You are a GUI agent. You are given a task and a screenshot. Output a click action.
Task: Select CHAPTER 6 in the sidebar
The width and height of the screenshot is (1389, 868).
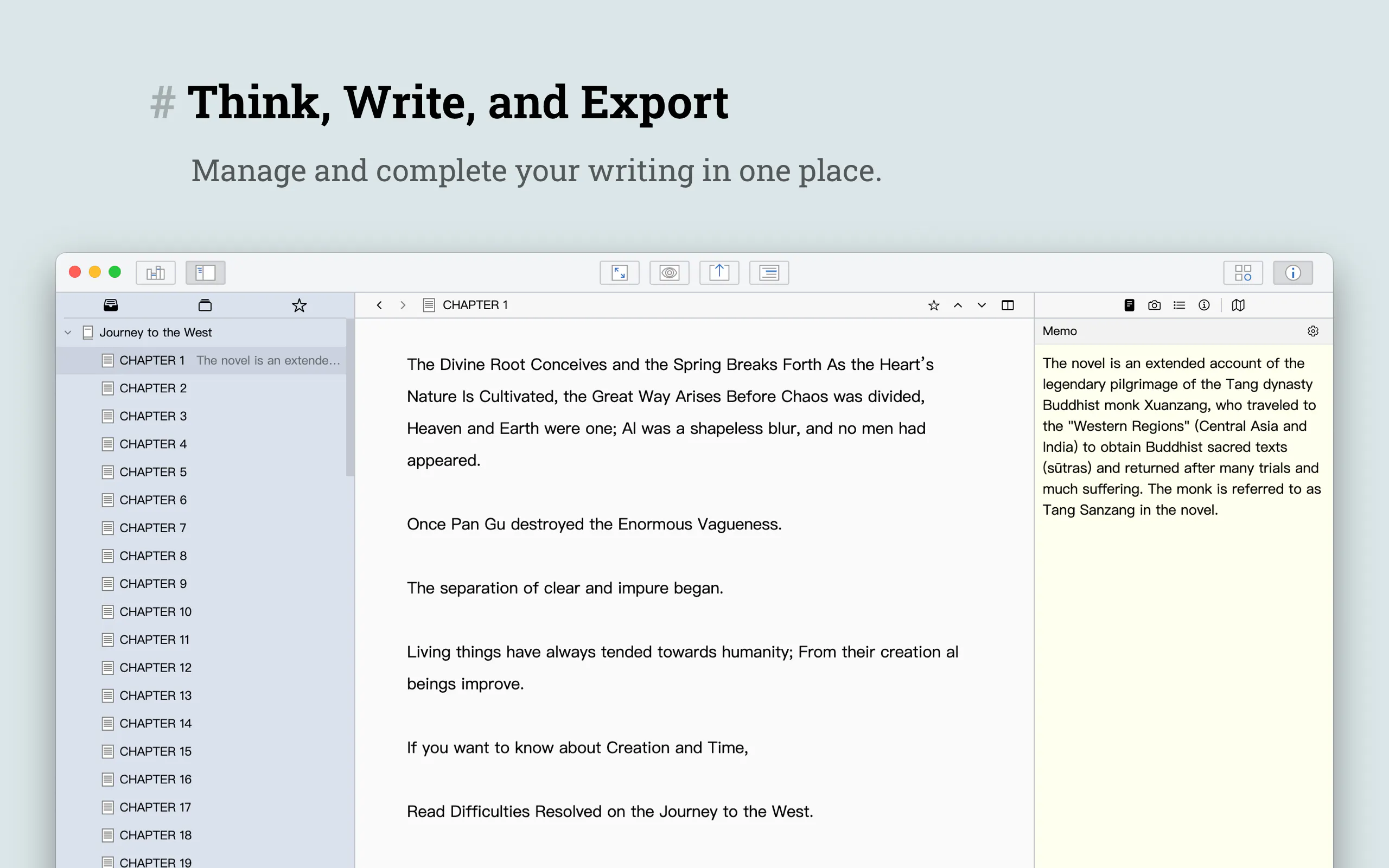201,500
